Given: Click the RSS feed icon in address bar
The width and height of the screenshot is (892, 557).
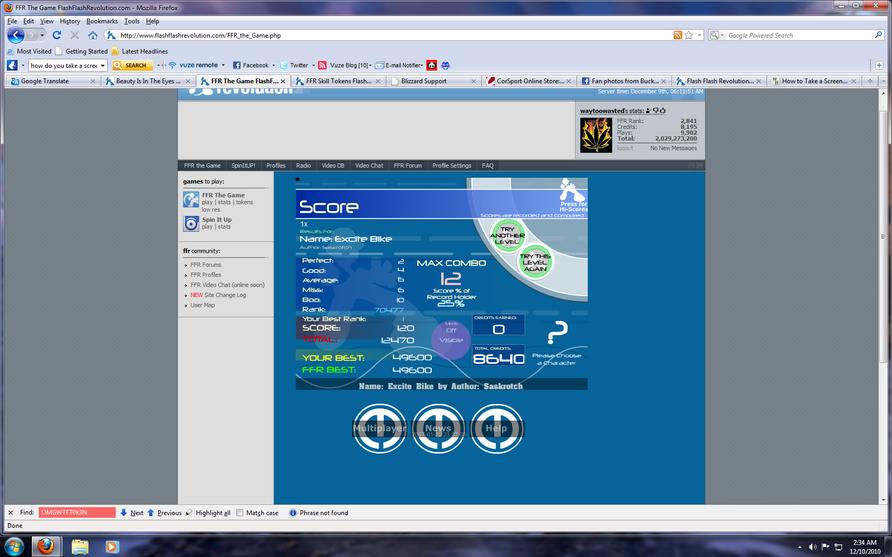Looking at the screenshot, I should click(x=678, y=35).
